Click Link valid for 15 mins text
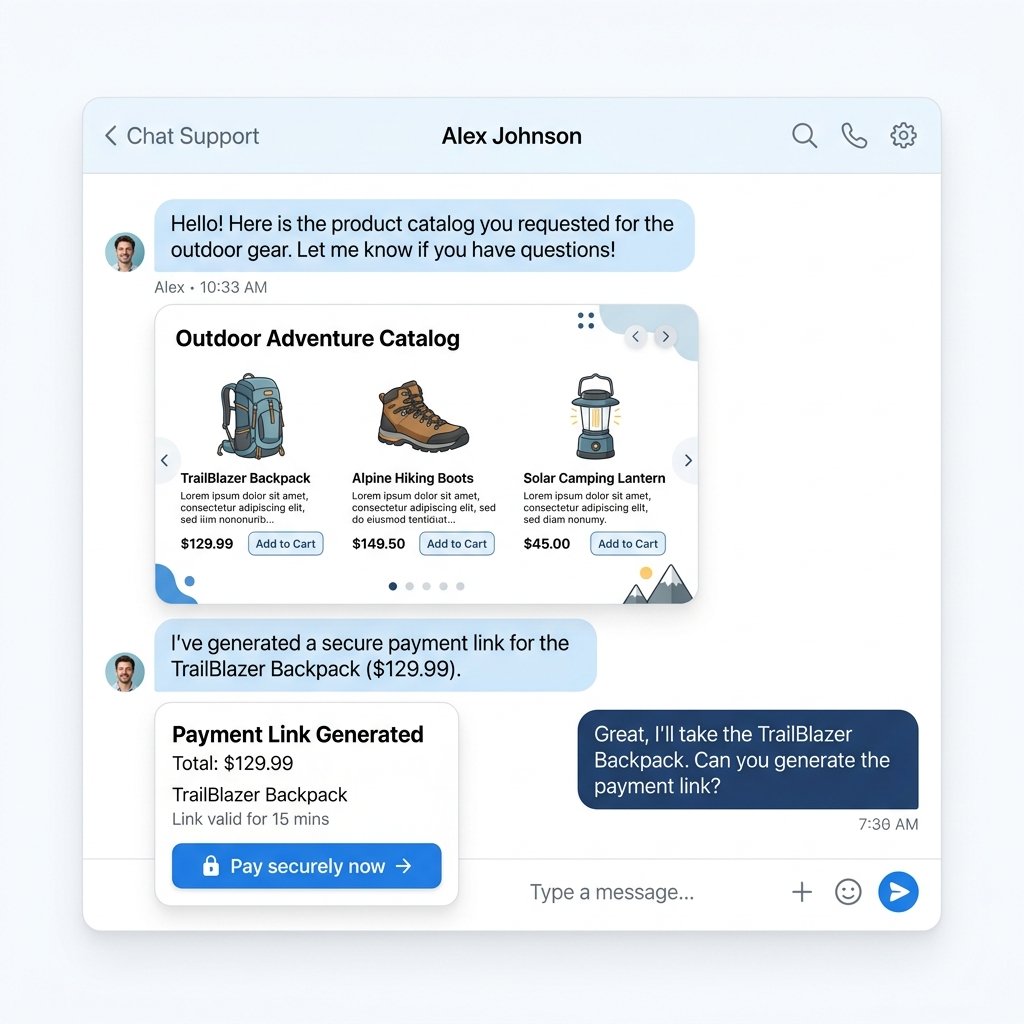The width and height of the screenshot is (1024, 1024). point(251,819)
